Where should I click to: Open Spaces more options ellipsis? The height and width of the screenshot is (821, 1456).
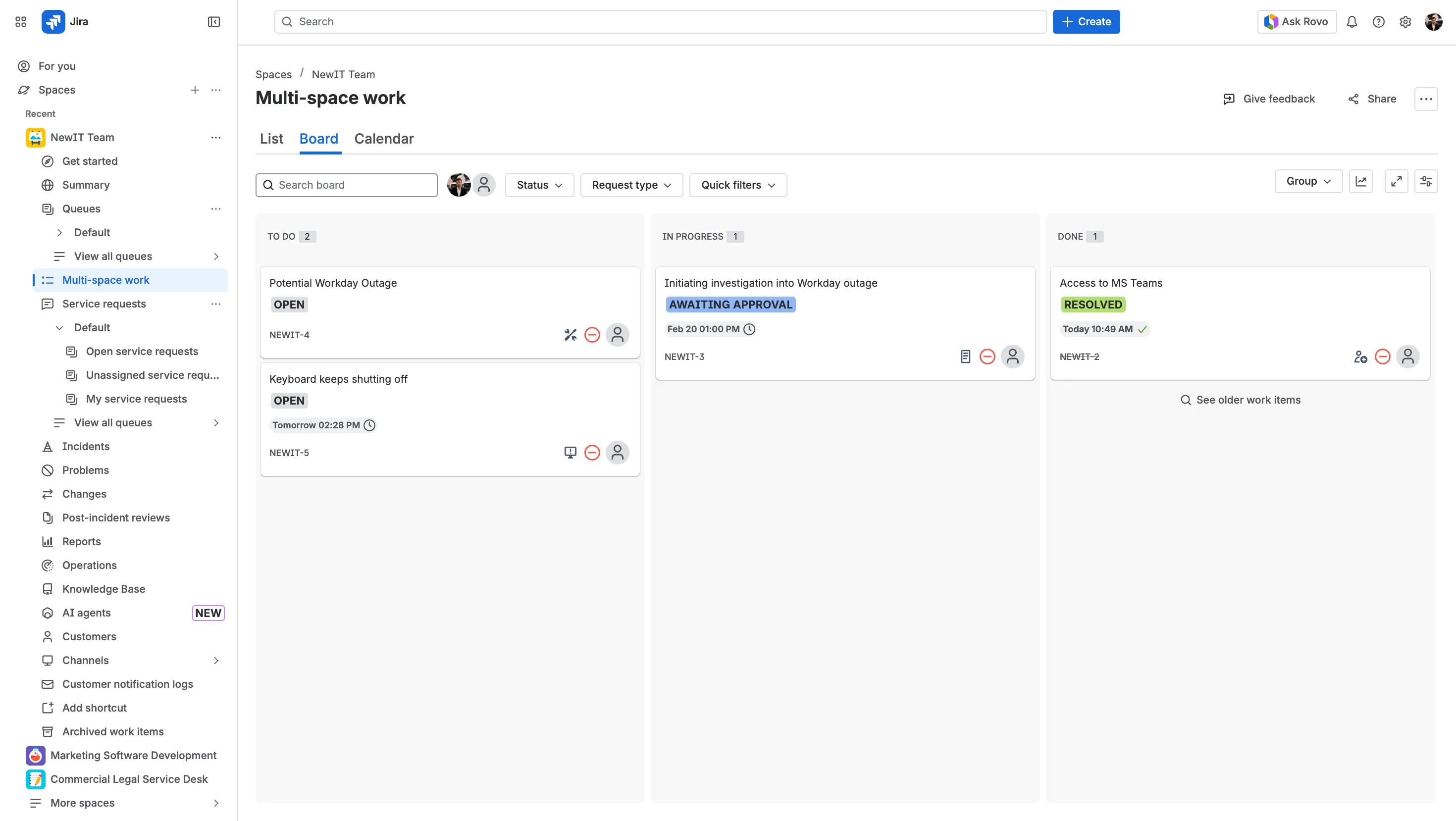(216, 90)
